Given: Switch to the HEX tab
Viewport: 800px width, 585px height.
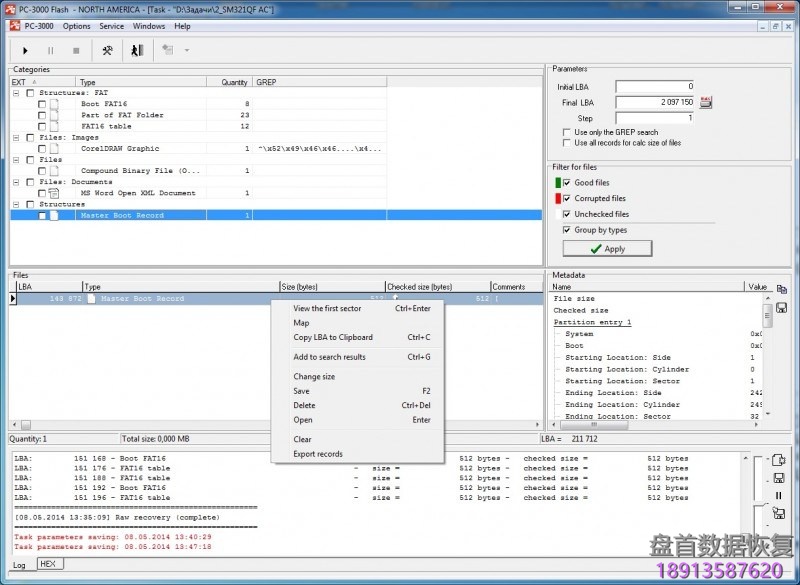Looking at the screenshot, I should [x=48, y=564].
